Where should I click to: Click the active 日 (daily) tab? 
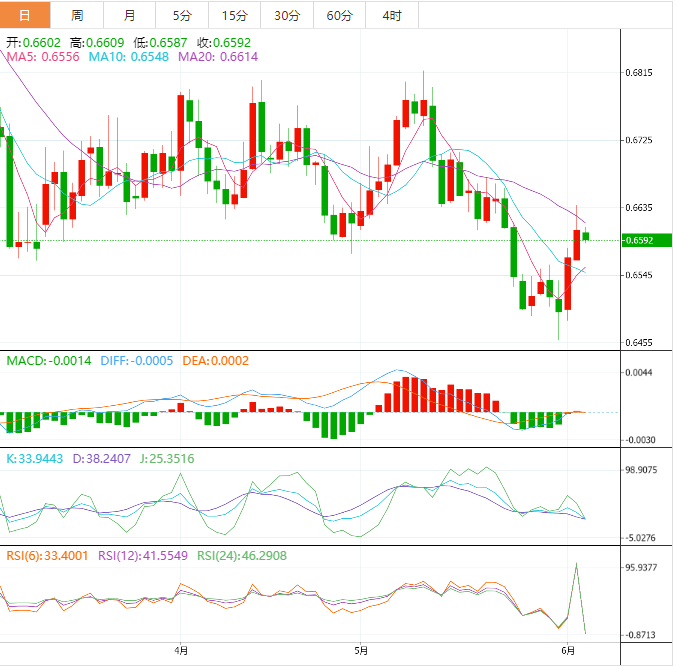tap(25, 15)
